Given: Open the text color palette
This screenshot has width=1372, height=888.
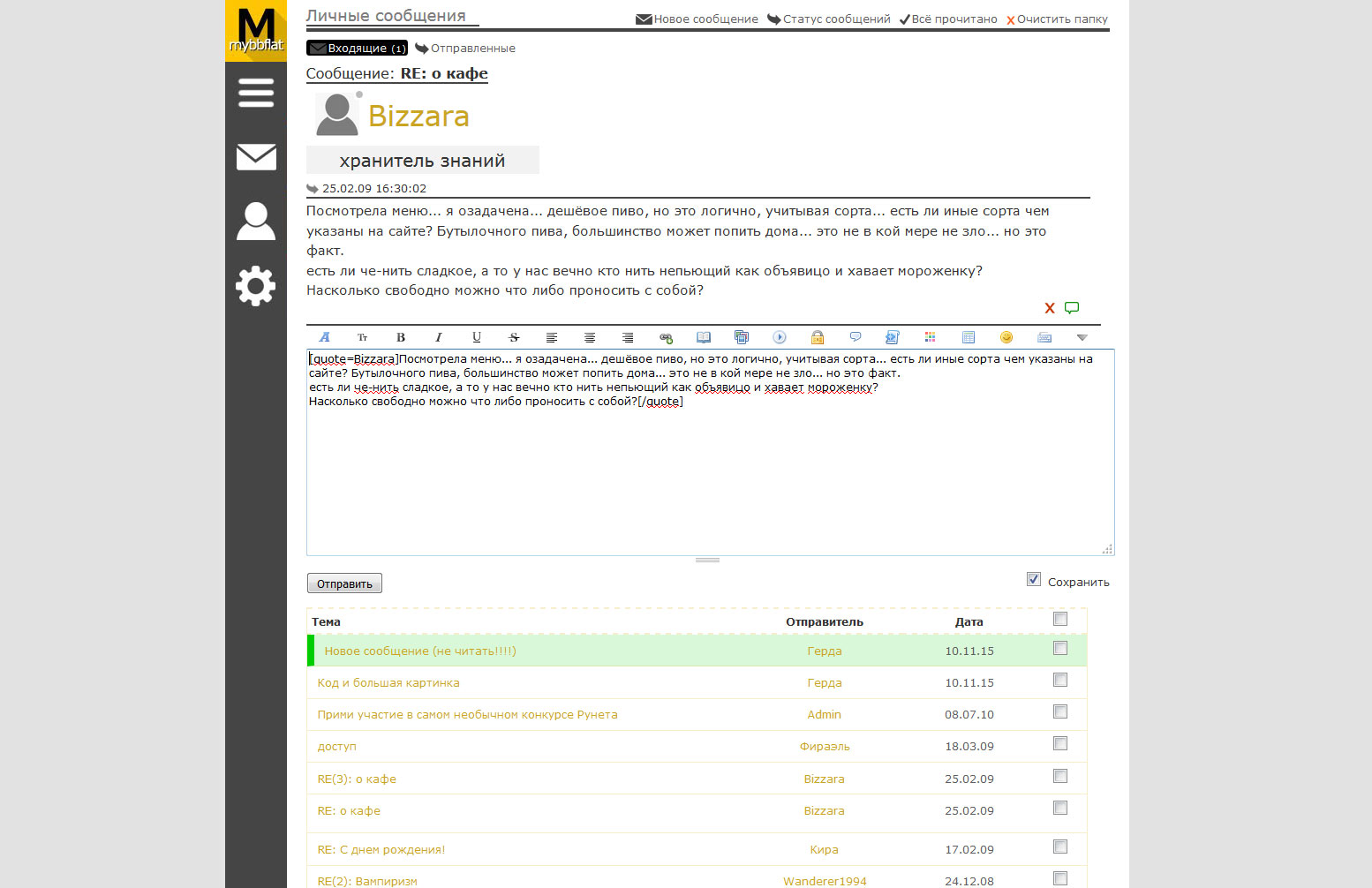Looking at the screenshot, I should pyautogui.click(x=930, y=337).
